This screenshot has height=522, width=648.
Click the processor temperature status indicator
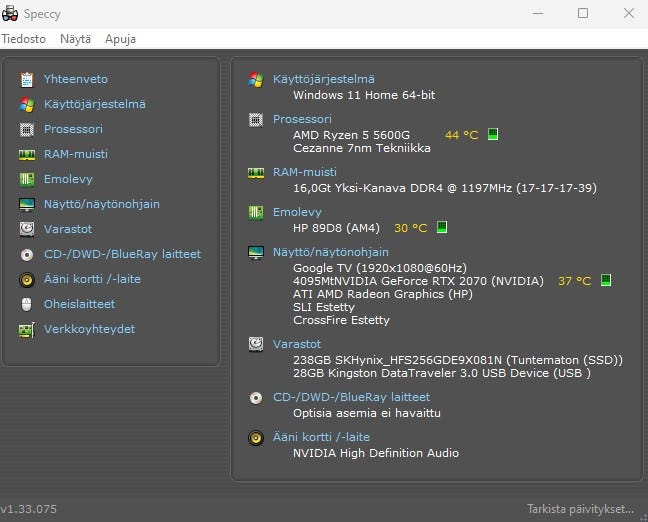(493, 135)
